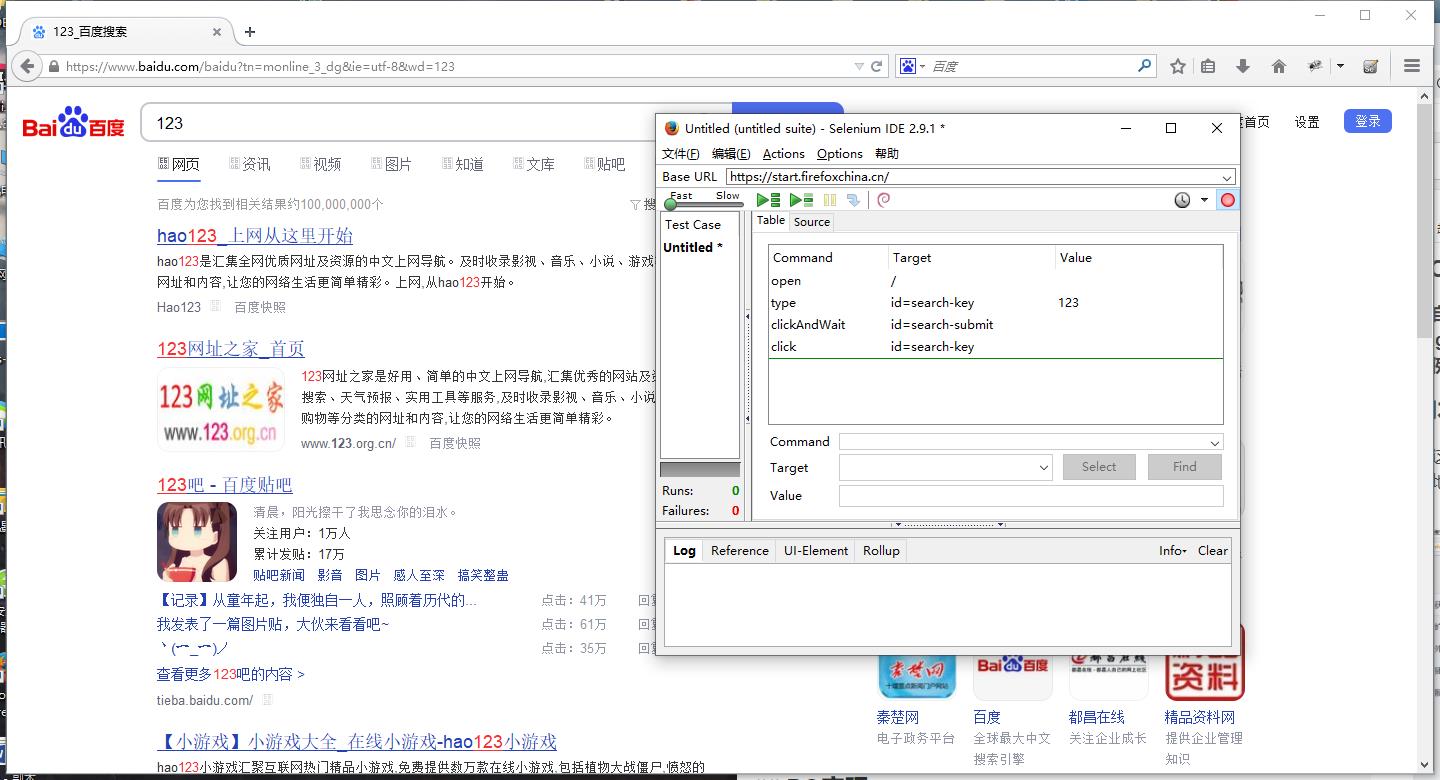Click the Find button next to Target

1185,467
